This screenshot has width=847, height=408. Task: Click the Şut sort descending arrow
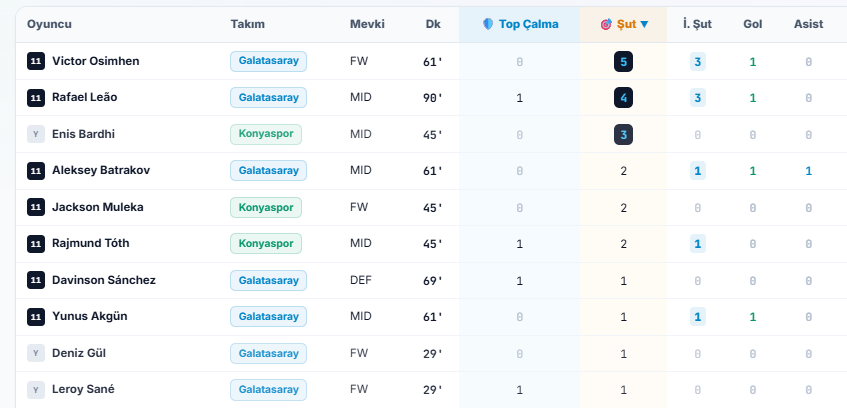coord(644,24)
